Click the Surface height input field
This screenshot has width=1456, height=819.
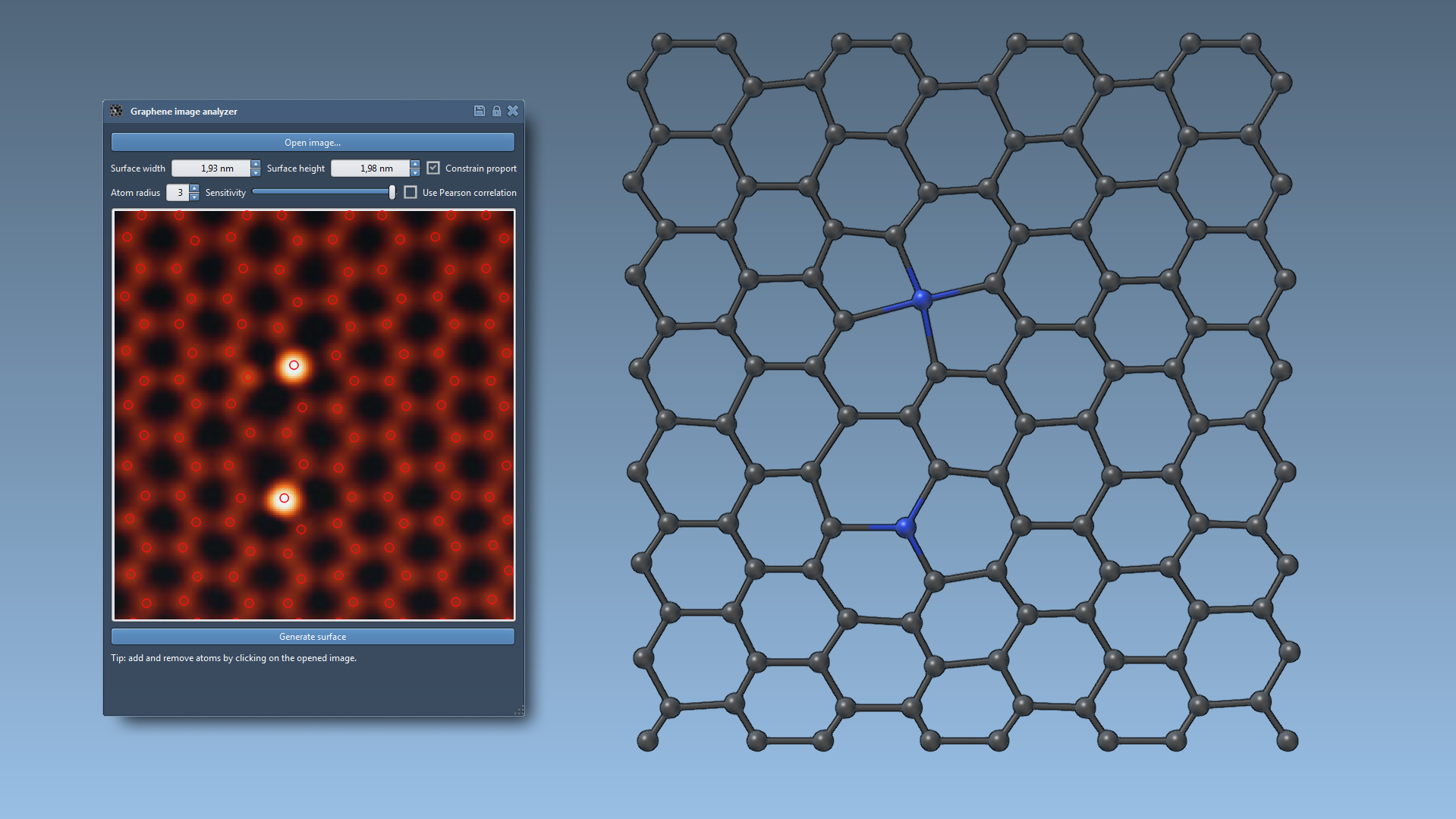click(371, 169)
